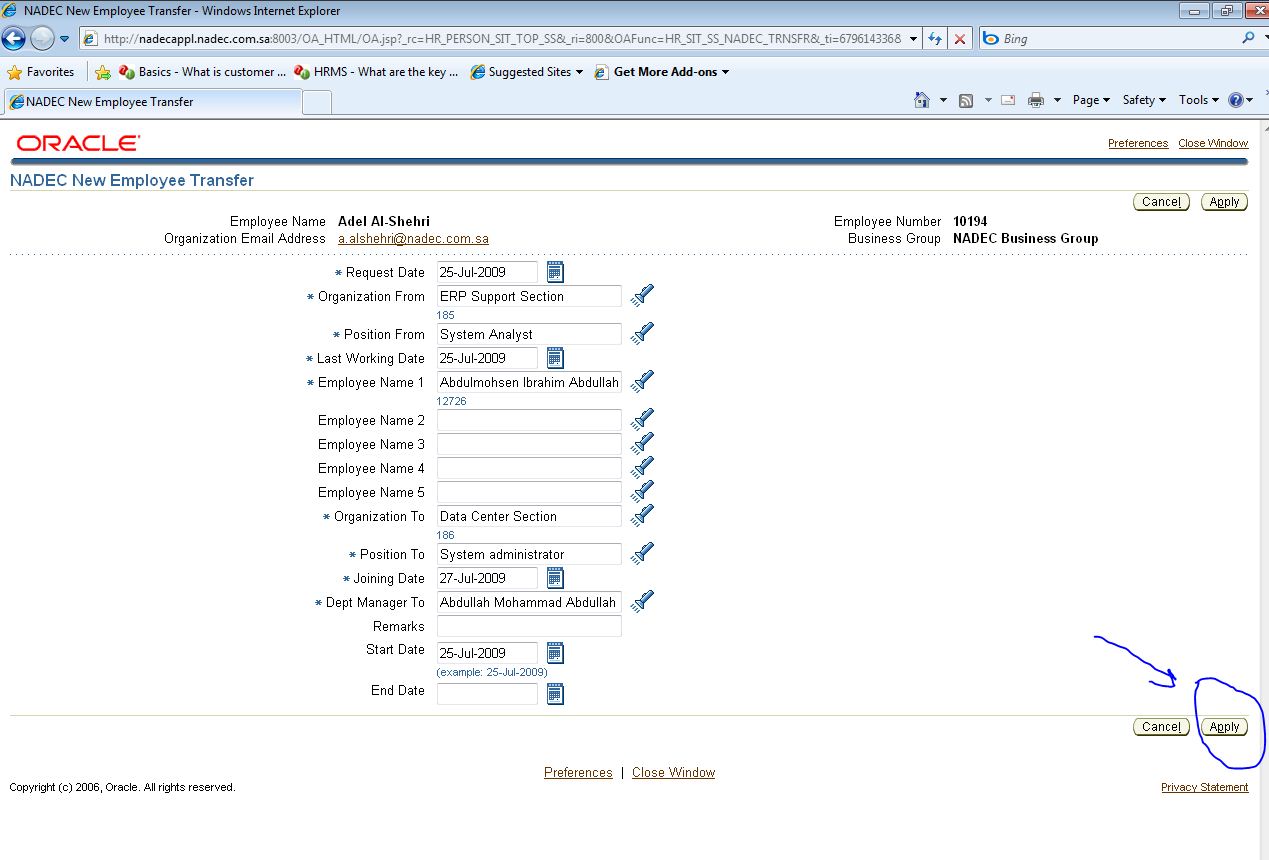Expand Suggested Sites dropdown
This screenshot has height=860, width=1269.
tap(579, 72)
